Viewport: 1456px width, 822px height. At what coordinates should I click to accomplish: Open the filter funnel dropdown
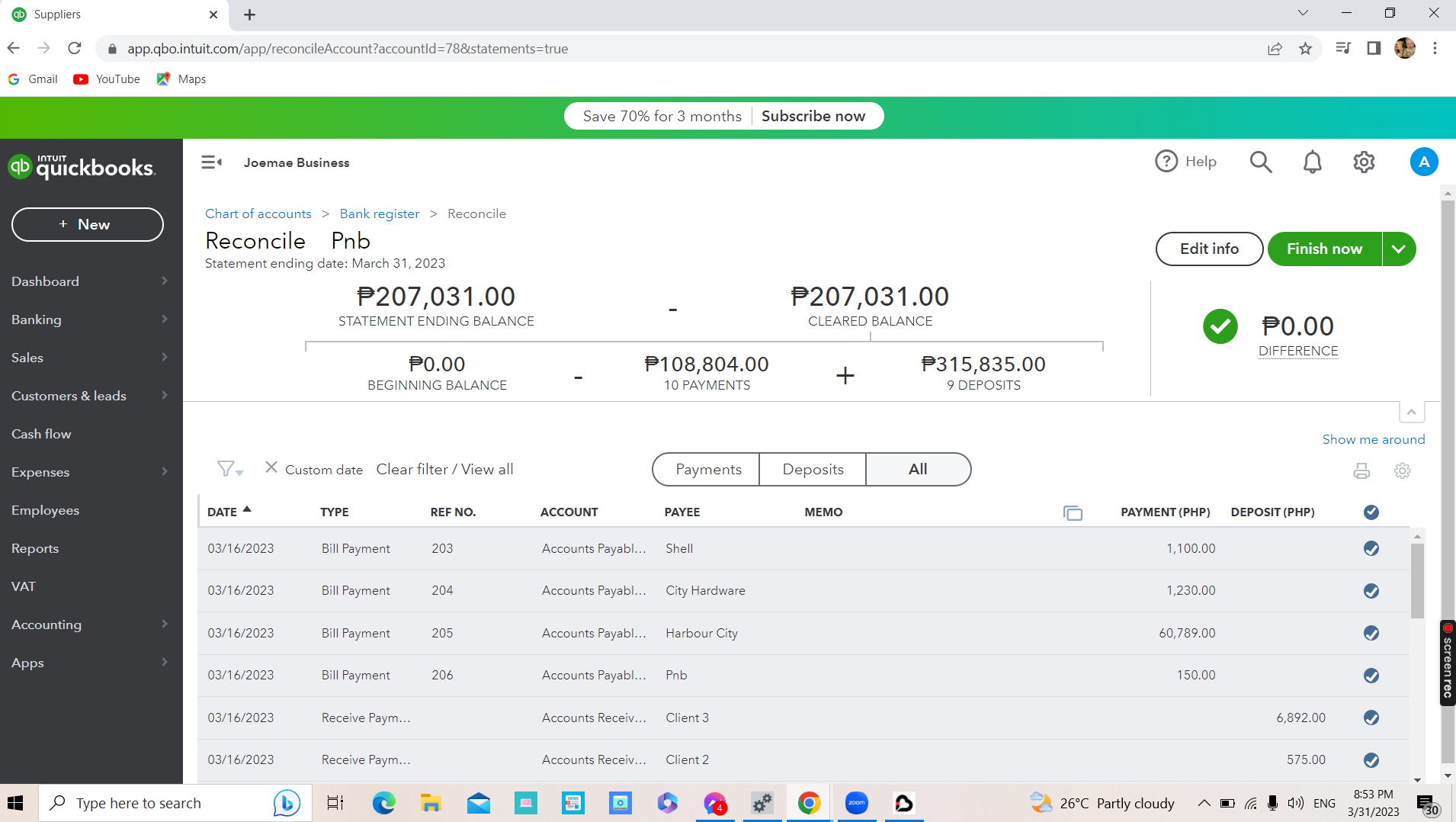point(229,470)
